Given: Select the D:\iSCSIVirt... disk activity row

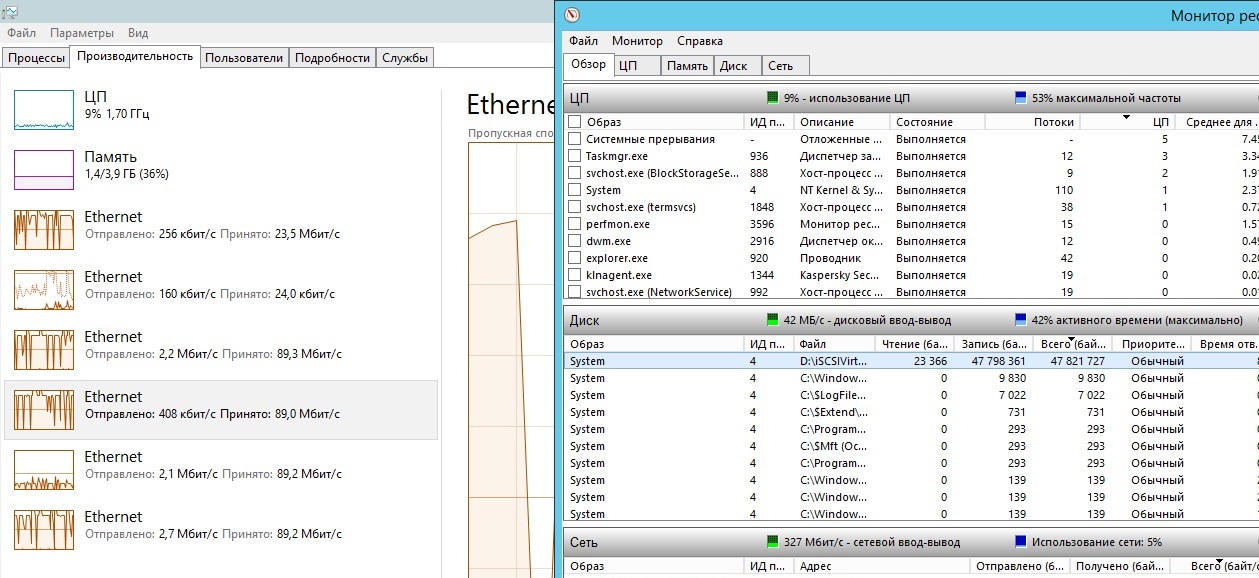Looking at the screenshot, I should pos(911,361).
